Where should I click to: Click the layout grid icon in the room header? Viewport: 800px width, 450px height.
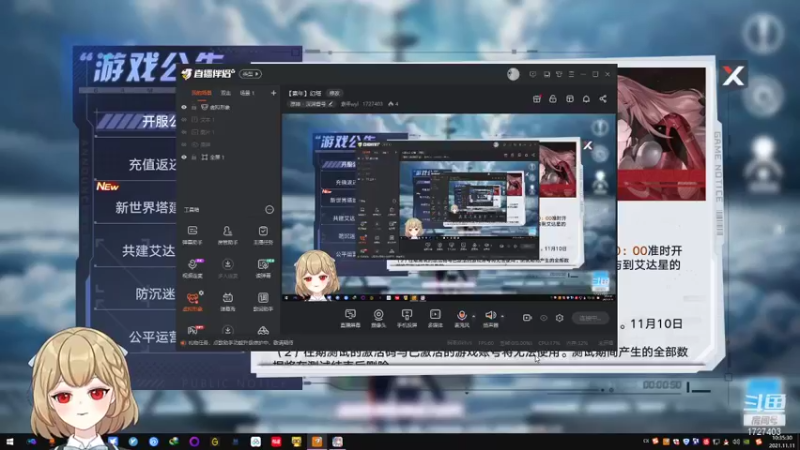[570, 99]
